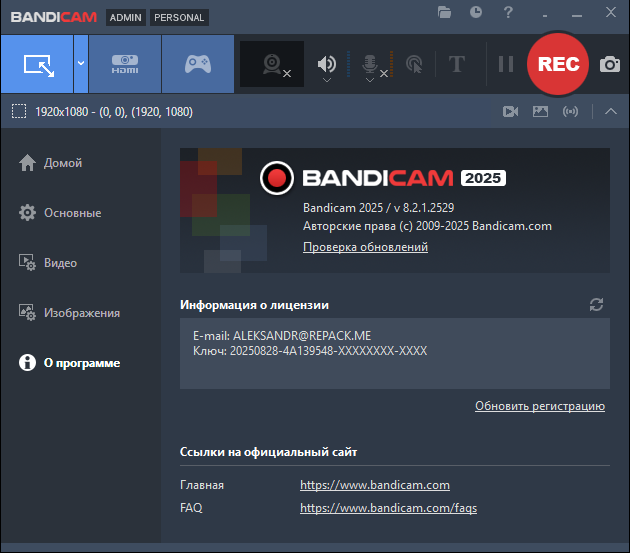The width and height of the screenshot is (630, 553).
Task: Open the Основные settings tab
Action: [60, 213]
